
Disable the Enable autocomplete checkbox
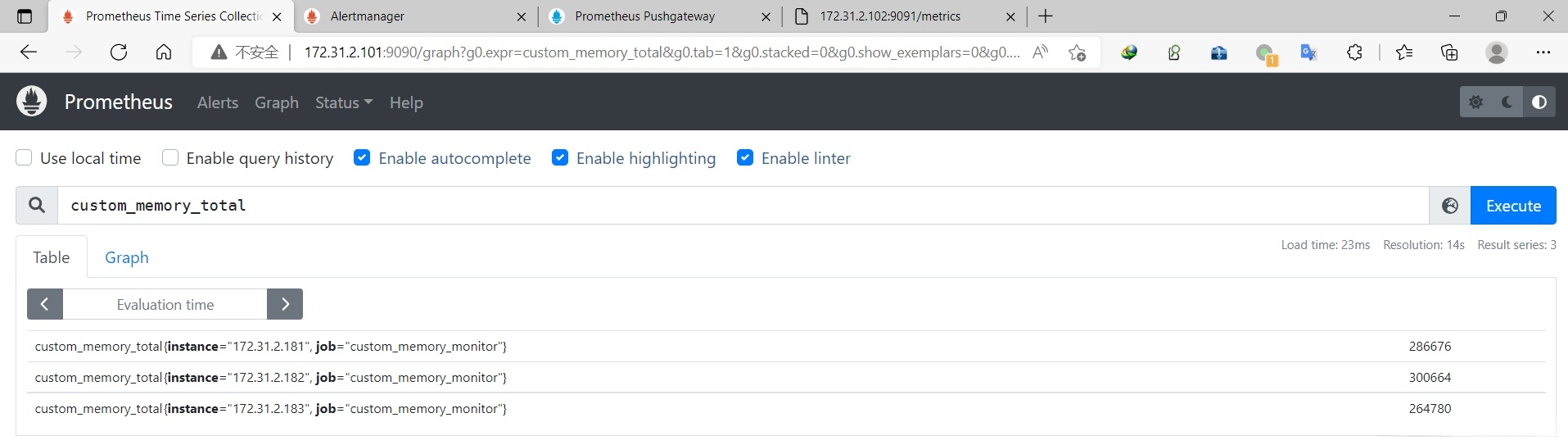coord(362,158)
